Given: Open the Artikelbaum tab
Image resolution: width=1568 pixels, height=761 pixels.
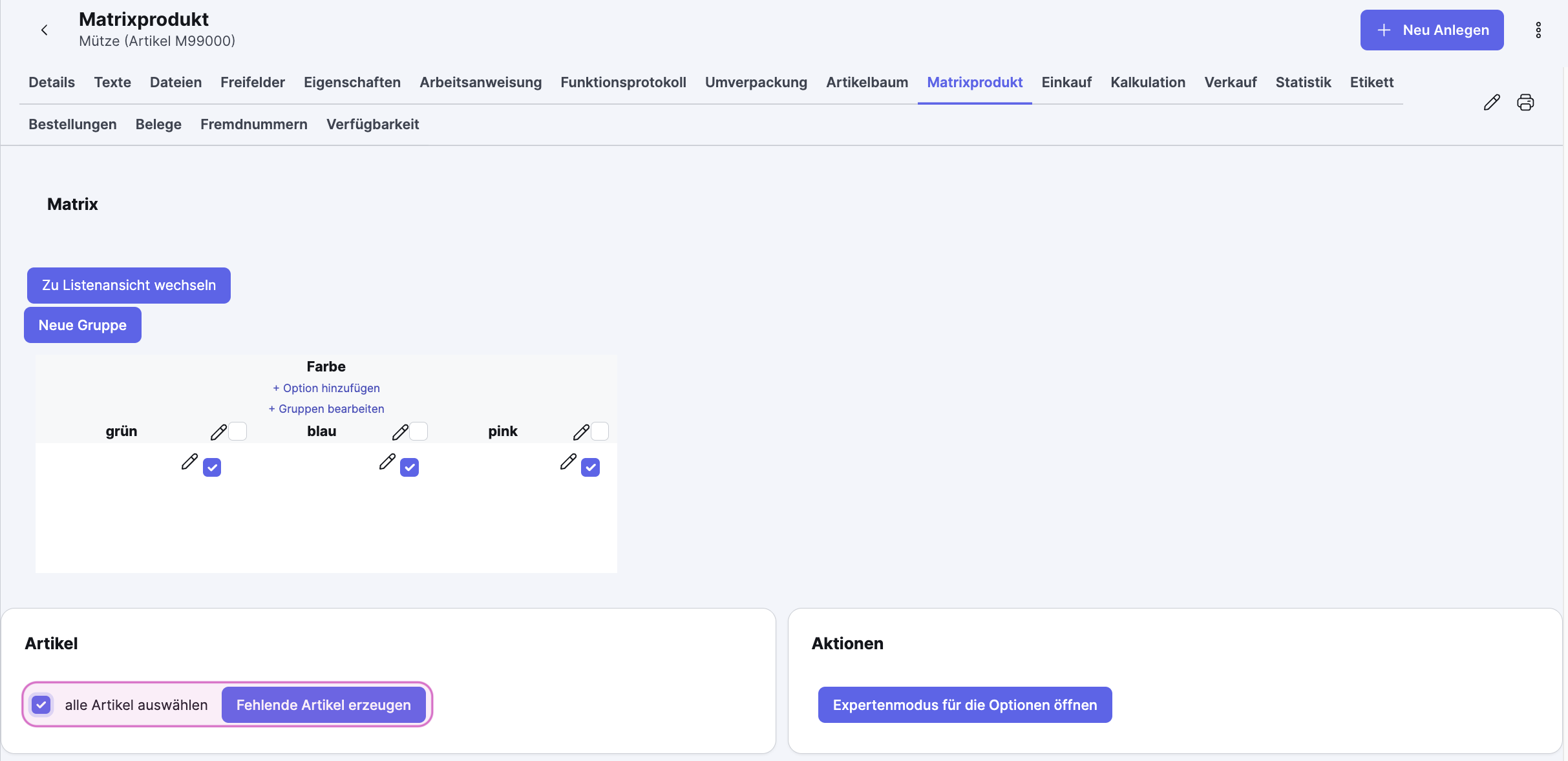Looking at the screenshot, I should click(867, 83).
